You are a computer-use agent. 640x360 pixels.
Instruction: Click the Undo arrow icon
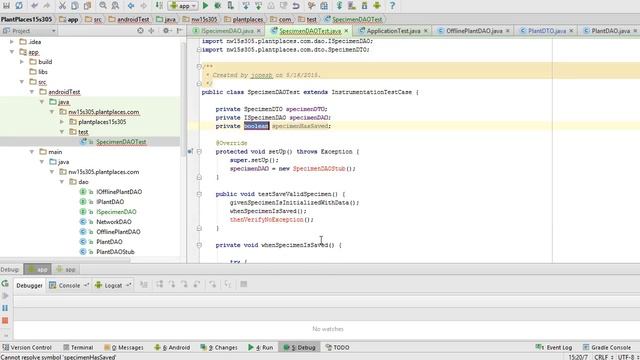(34, 5)
